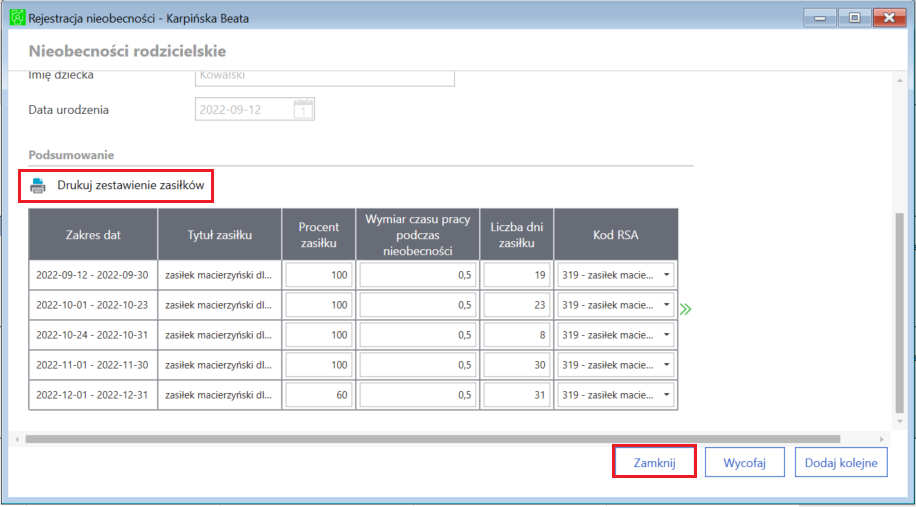Expand Kod RSA dropdown for 2022-10-24 row

pos(667,335)
